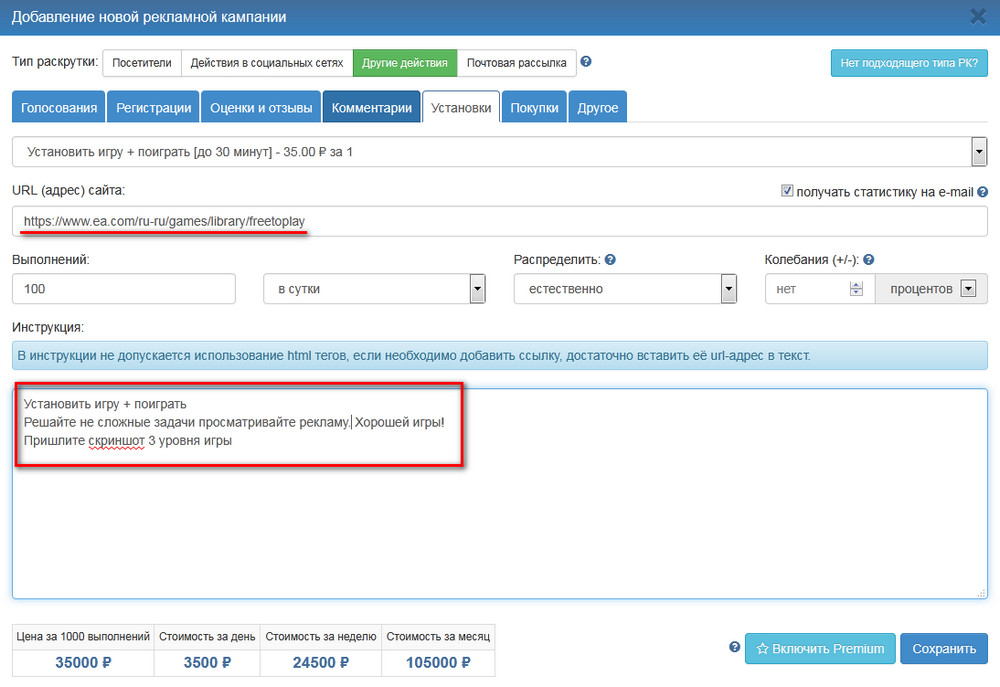The height and width of the screenshot is (687, 1000).
Task: Choose Почтовая рассылка promotion type
Action: click(516, 63)
